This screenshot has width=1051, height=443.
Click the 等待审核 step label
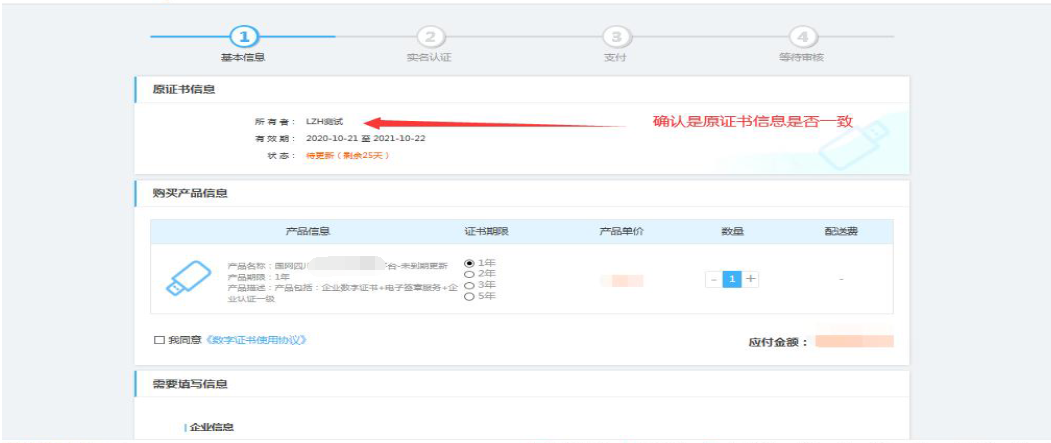[x=803, y=57]
